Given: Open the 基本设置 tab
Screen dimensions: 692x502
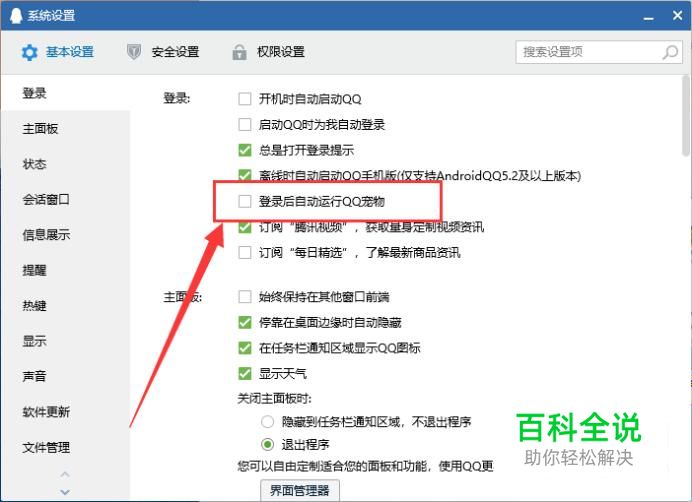Looking at the screenshot, I should [57, 52].
